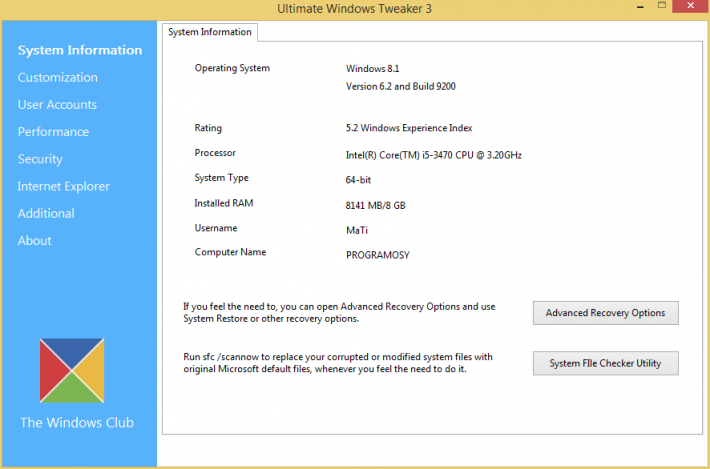Open User Accounts settings
Screen dimensions: 710x469
pos(57,105)
